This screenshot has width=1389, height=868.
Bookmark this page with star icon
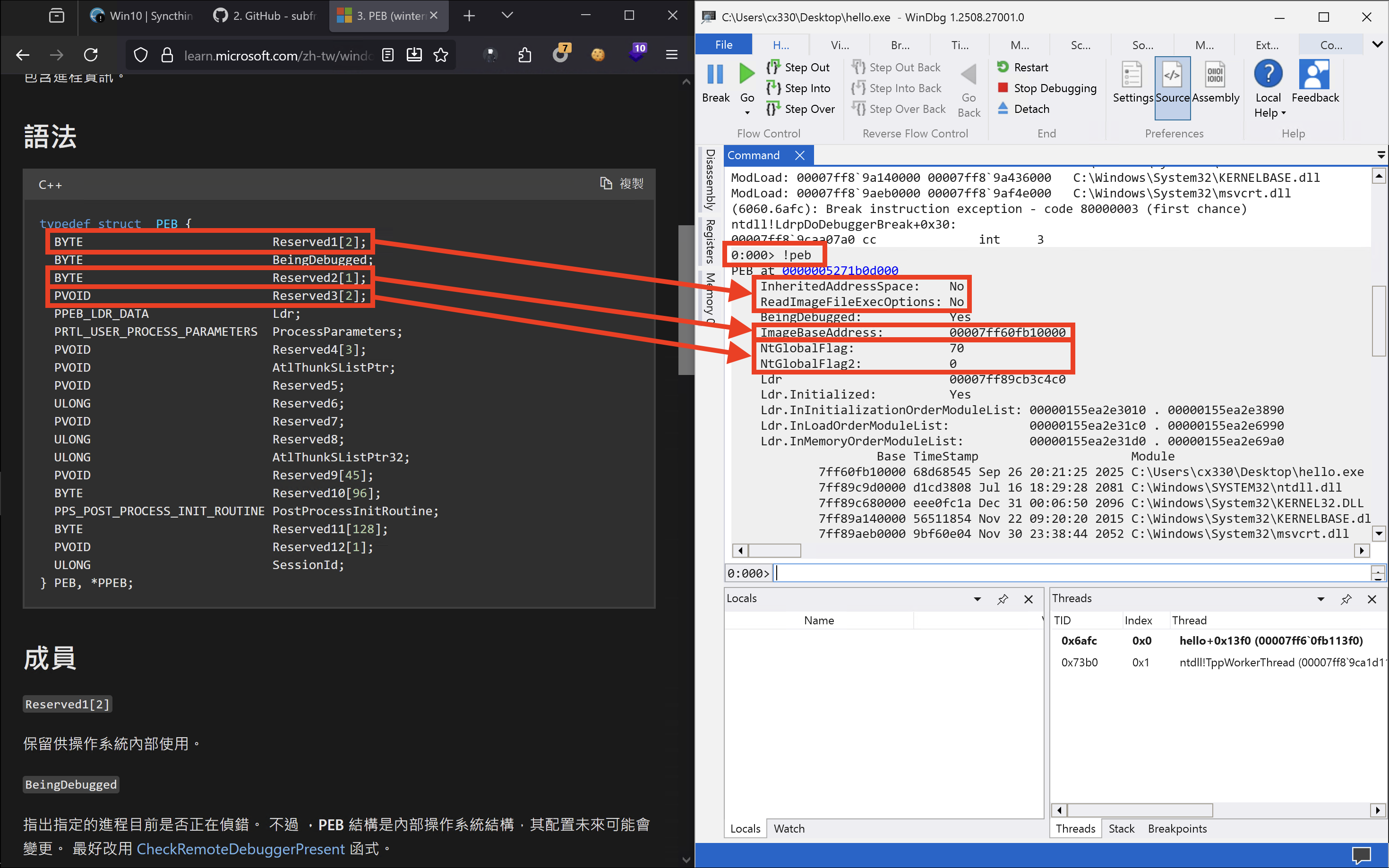440,55
